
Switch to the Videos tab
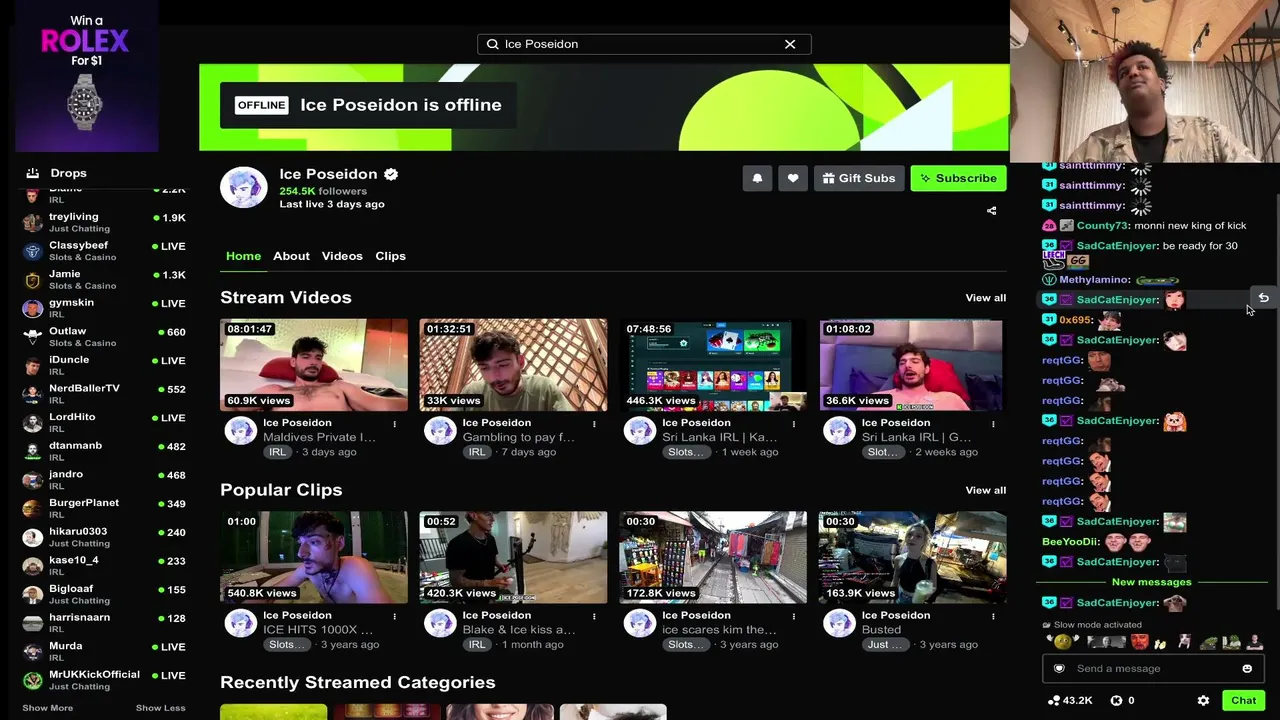point(342,256)
